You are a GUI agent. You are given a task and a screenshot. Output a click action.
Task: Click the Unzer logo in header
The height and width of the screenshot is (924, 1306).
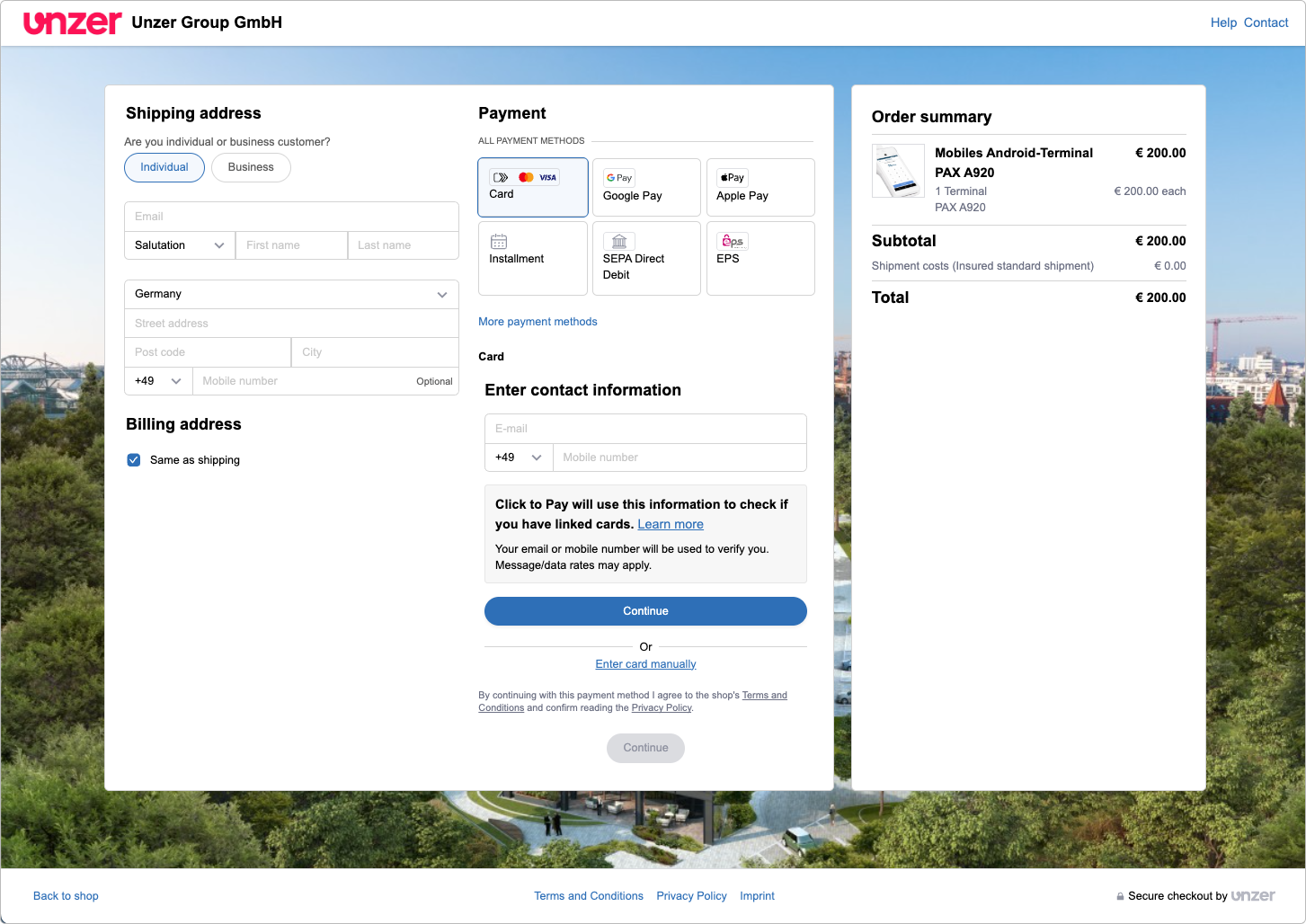pyautogui.click(x=72, y=22)
